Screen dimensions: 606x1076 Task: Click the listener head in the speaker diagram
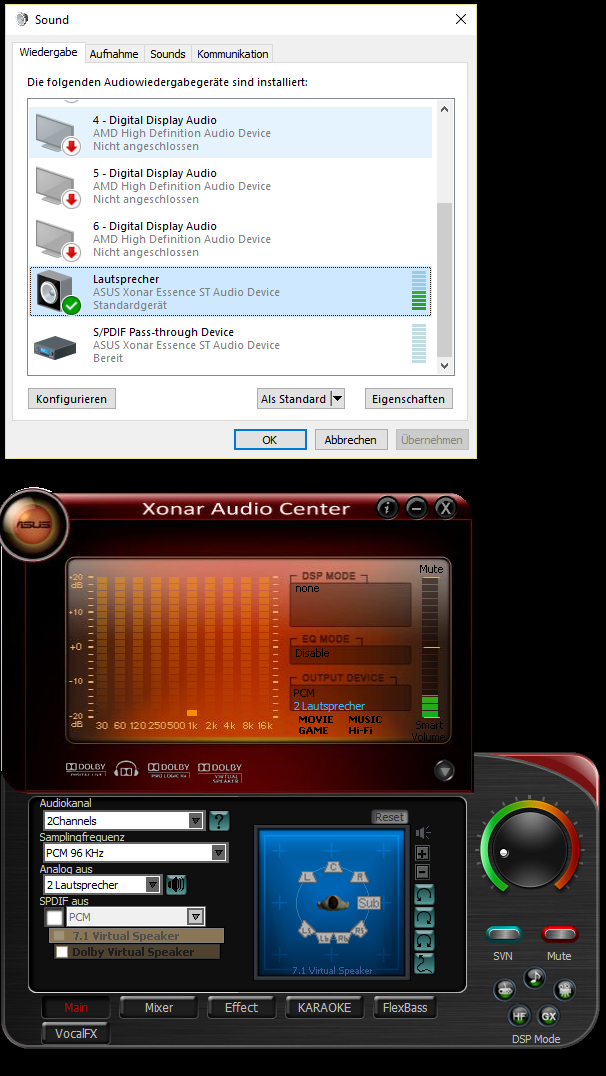coord(334,903)
